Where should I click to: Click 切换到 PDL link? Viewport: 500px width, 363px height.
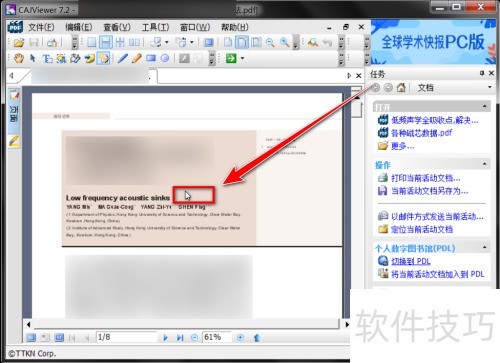click(411, 261)
